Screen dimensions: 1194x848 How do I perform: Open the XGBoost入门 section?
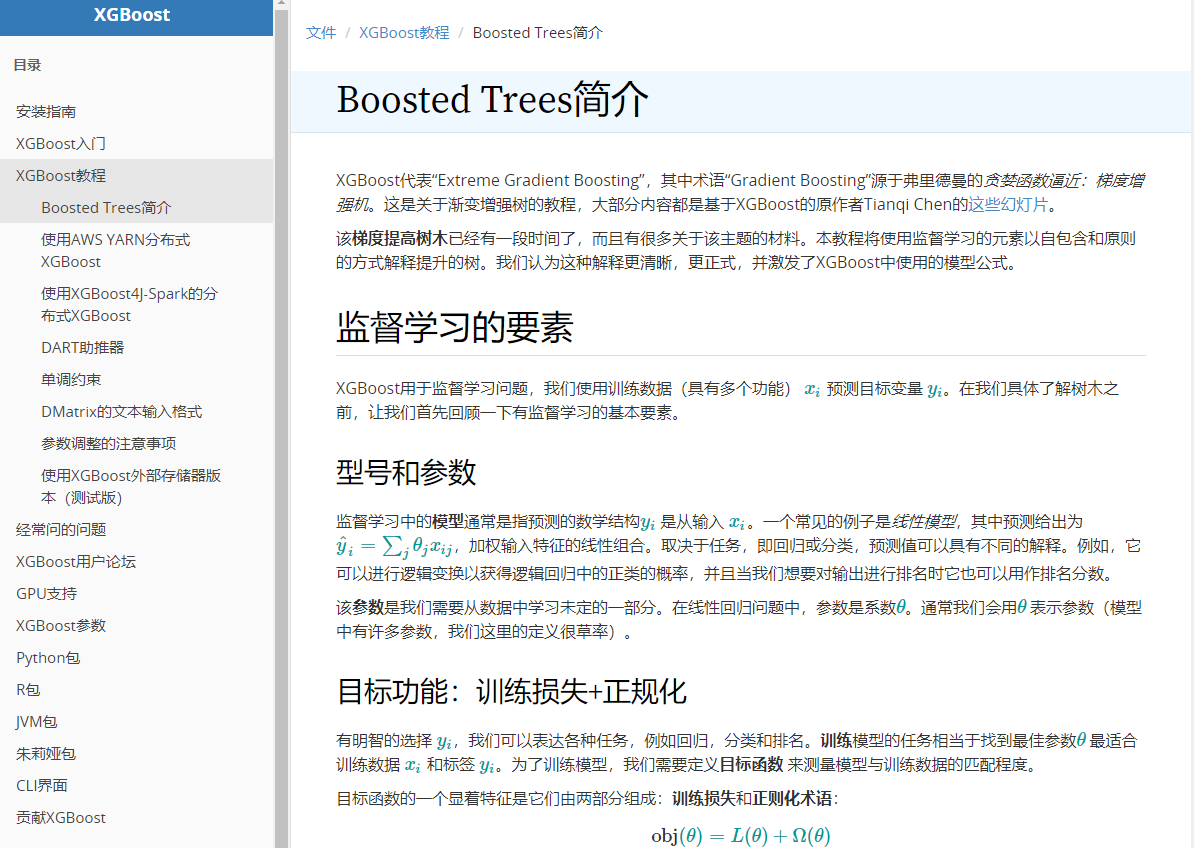(59, 143)
